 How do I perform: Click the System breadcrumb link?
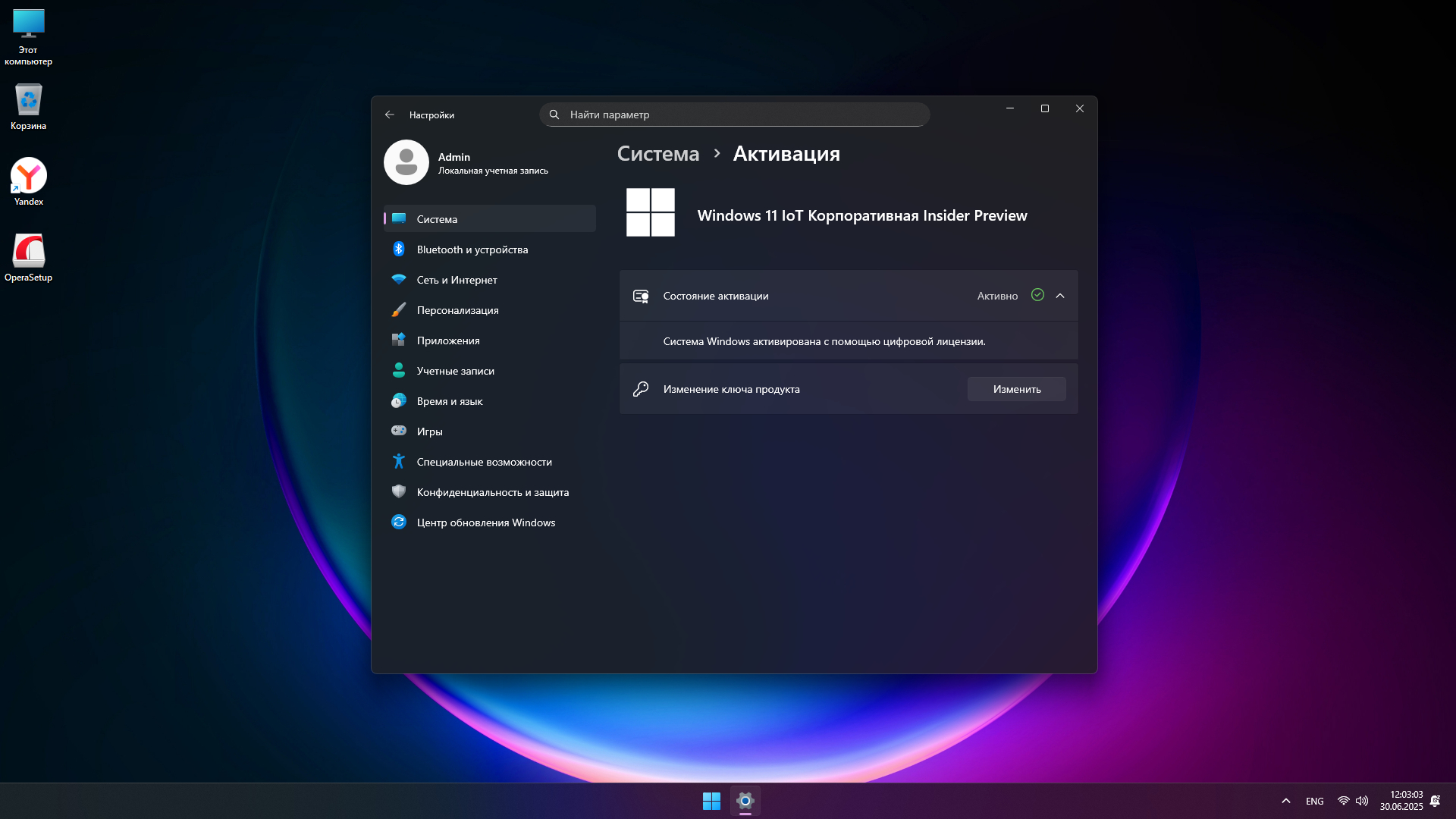[x=658, y=154]
